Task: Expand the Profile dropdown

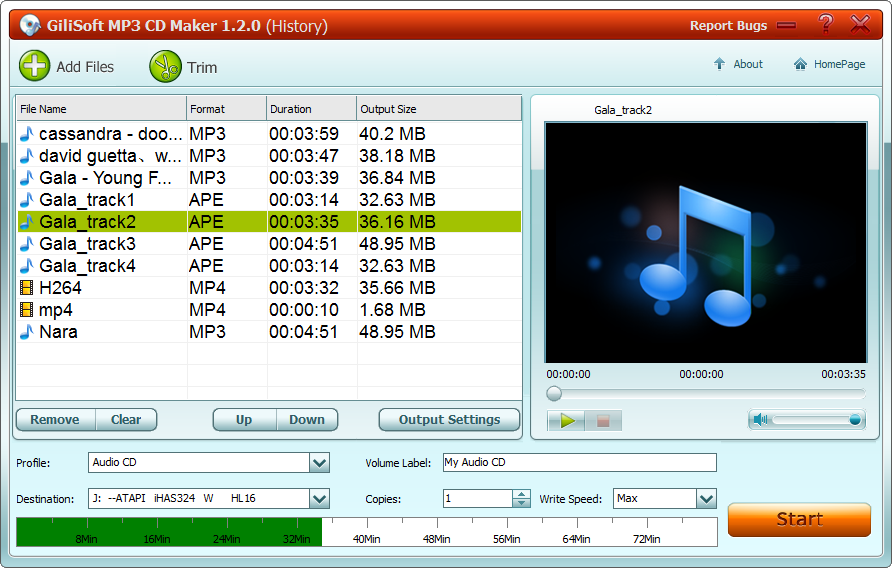Action: point(319,463)
